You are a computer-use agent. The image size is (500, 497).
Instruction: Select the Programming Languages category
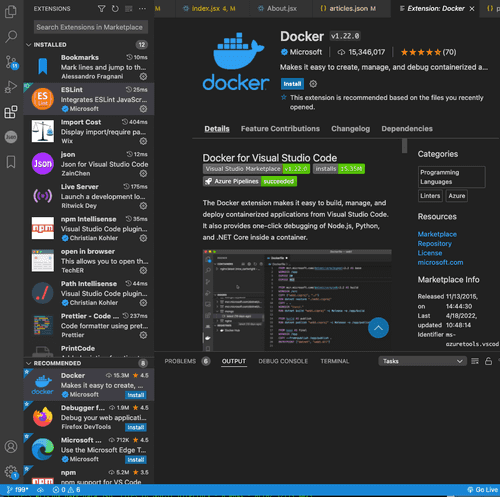tap(452, 177)
